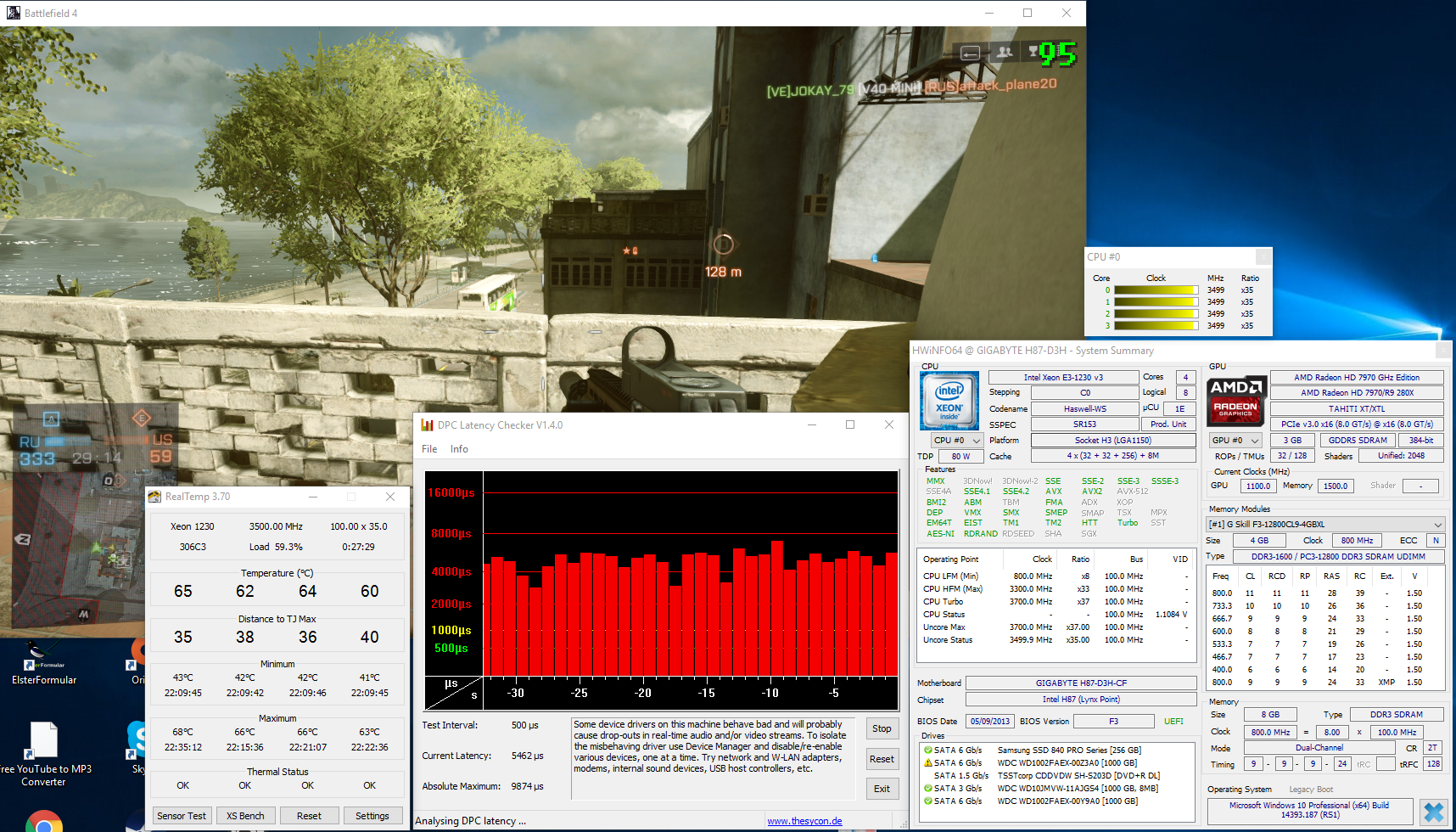
Task: Click Sensor Test in RealTemp
Action: pos(182,816)
